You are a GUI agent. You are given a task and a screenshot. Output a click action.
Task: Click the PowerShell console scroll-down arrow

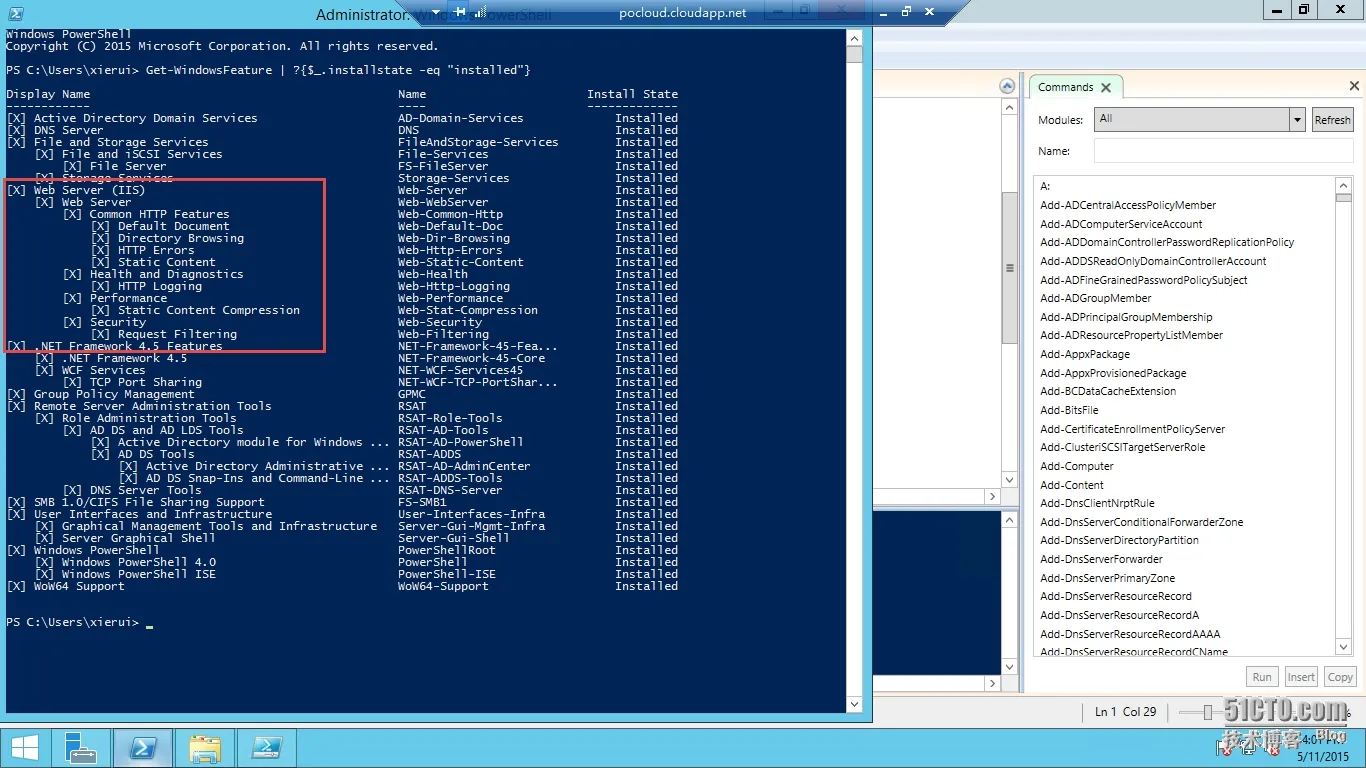pos(854,704)
